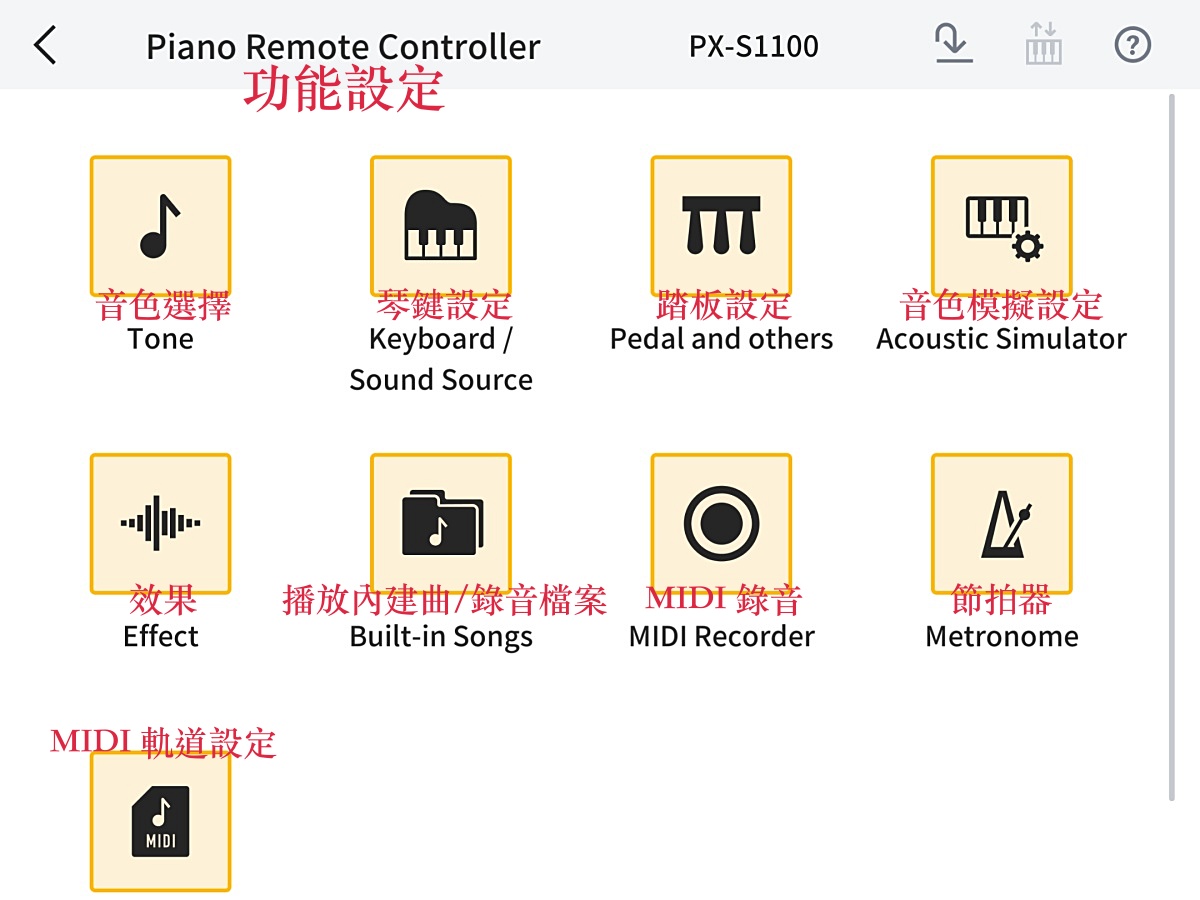This screenshot has height=900, width=1200.
Task: Open the Acoustic Simulator icon
Action: coord(1001,225)
